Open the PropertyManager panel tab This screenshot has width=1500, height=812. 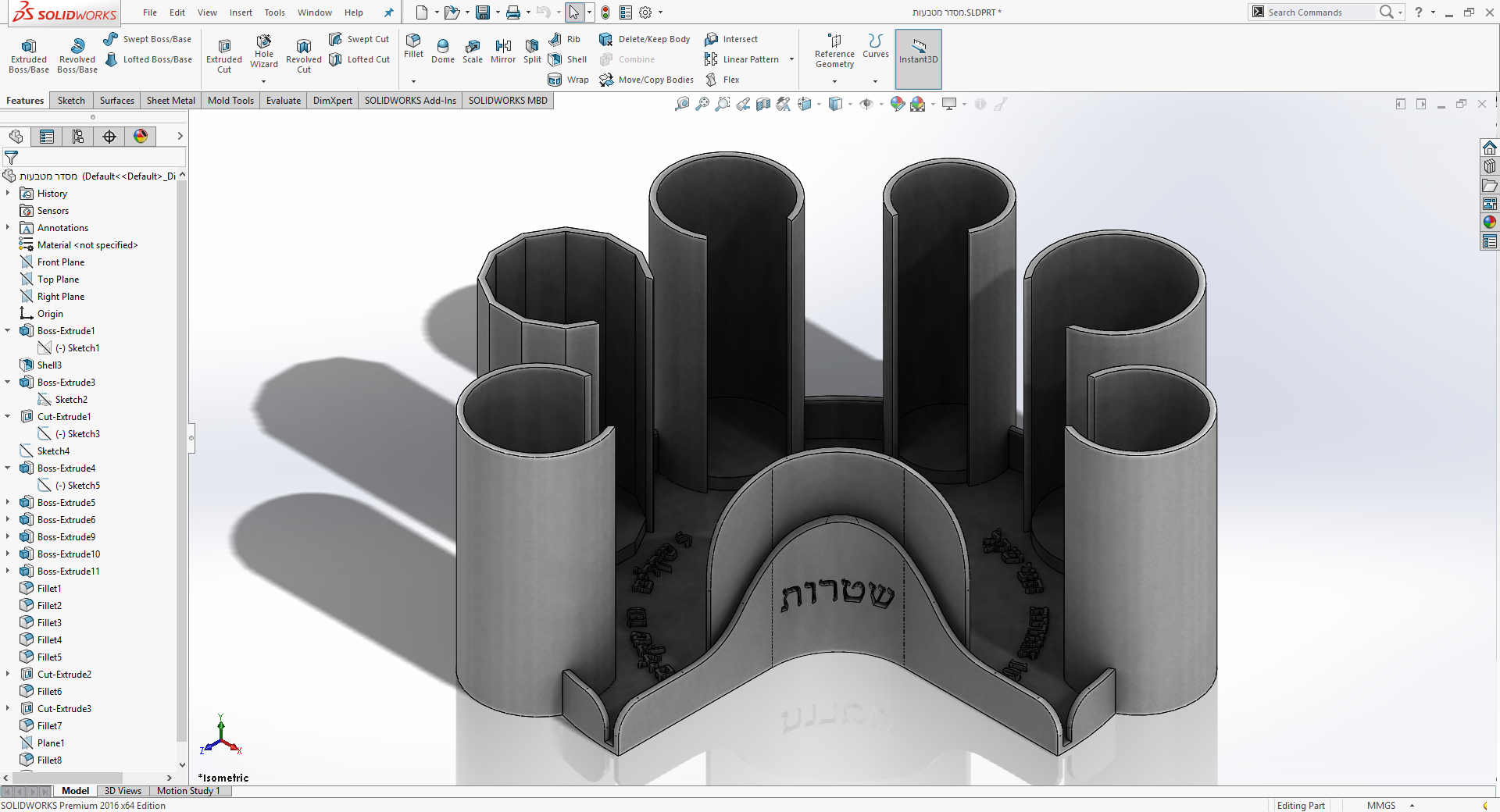[x=47, y=137]
